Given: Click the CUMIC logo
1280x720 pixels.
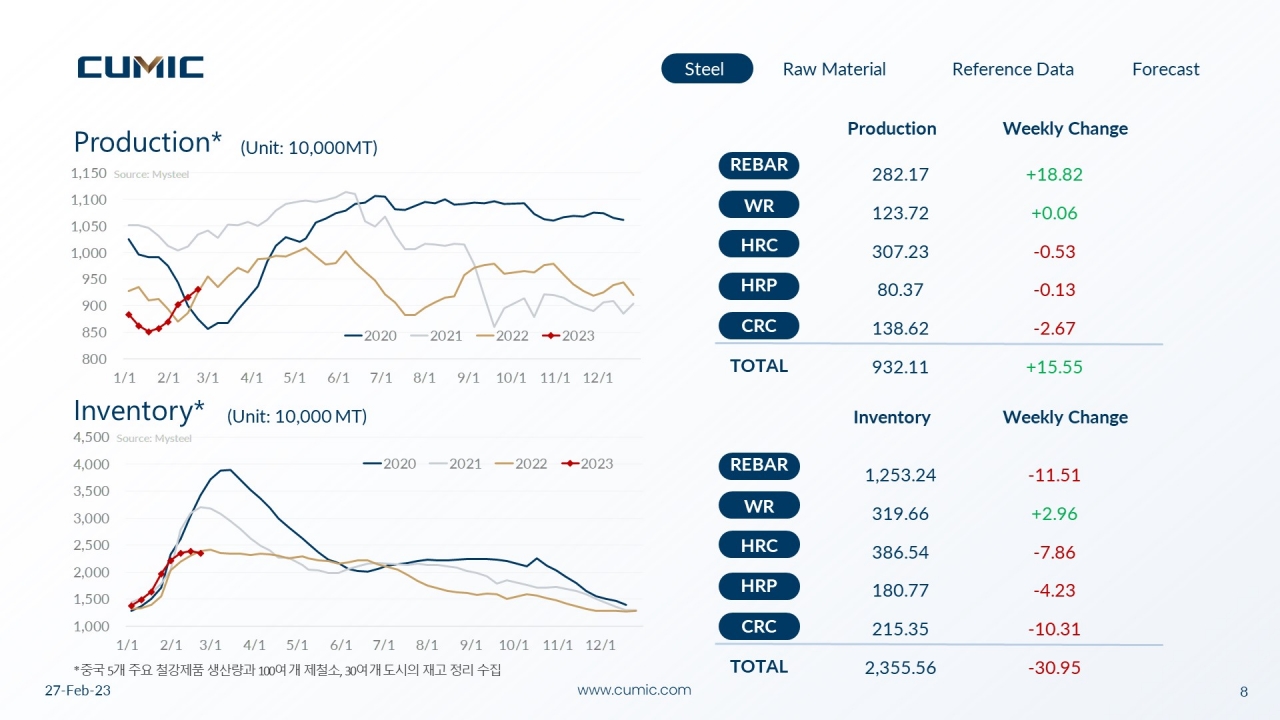Looking at the screenshot, I should pos(141,67).
